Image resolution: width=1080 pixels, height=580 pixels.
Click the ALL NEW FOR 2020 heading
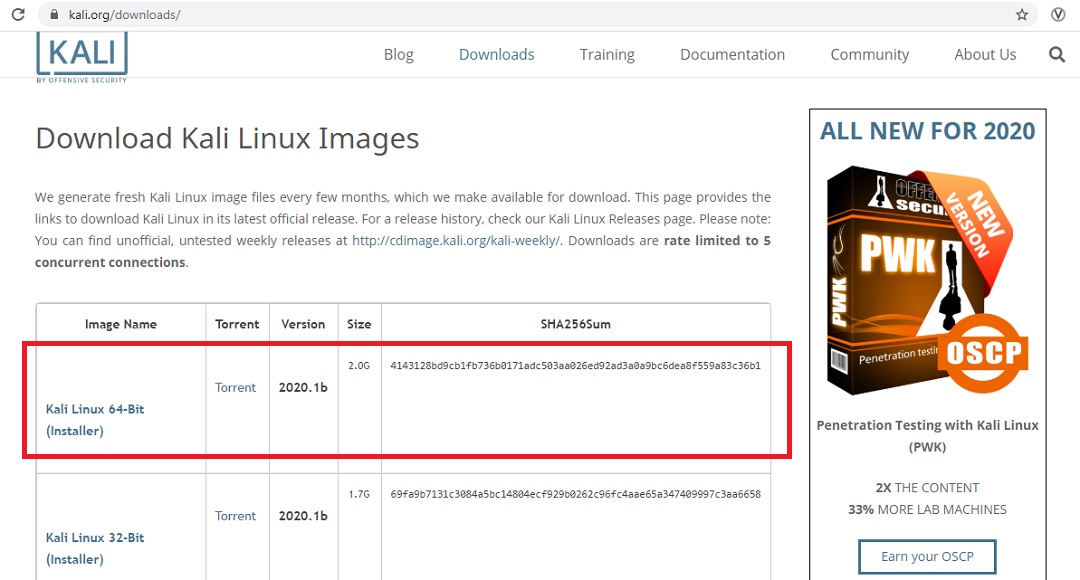(927, 131)
